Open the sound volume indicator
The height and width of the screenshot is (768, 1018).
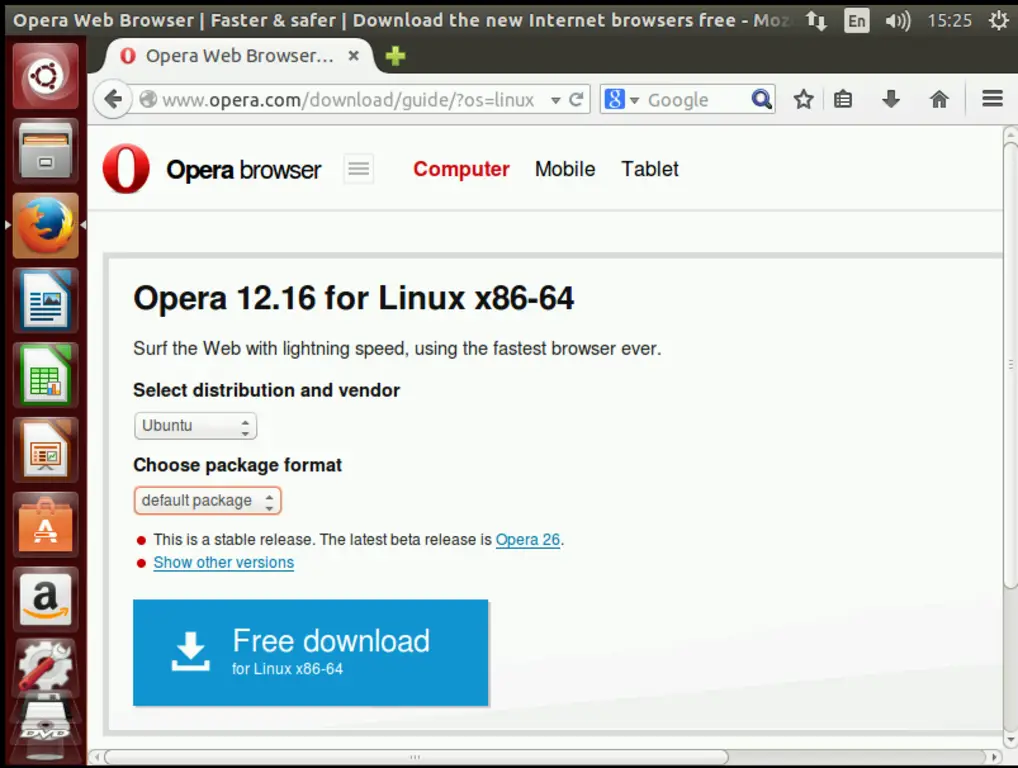(x=897, y=21)
